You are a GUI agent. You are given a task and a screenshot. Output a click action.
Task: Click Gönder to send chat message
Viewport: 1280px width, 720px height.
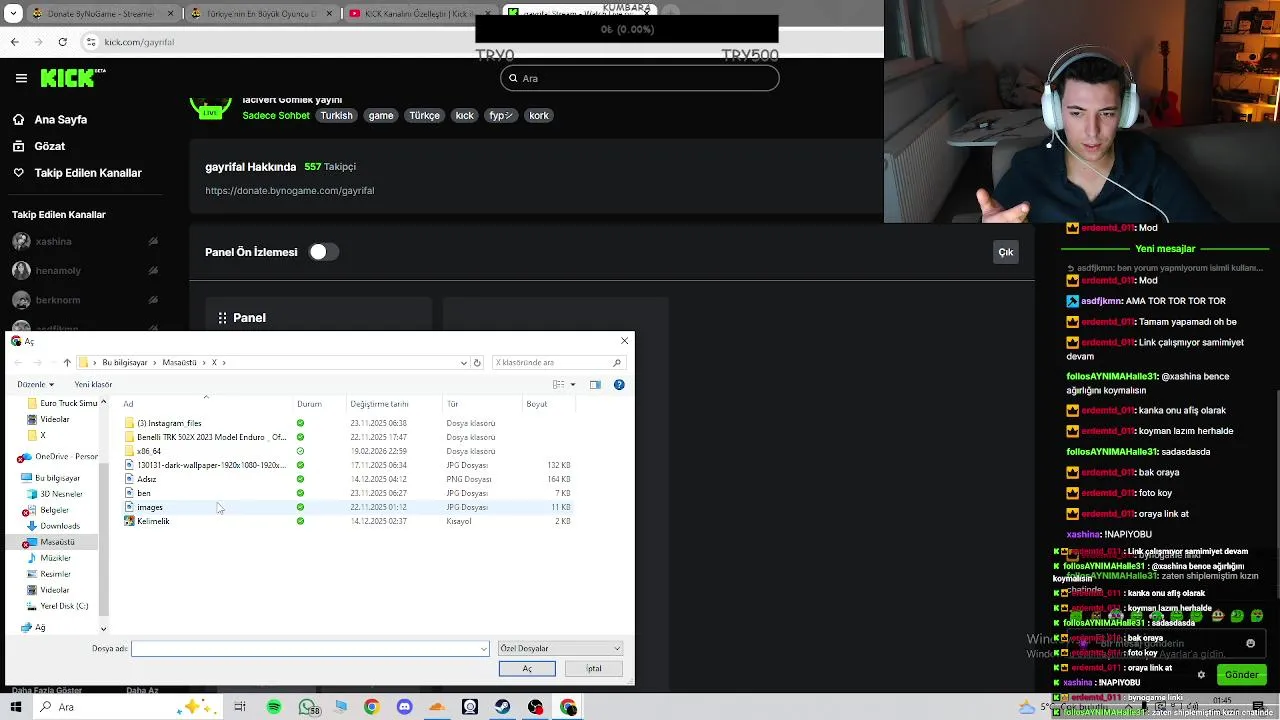click(1241, 675)
